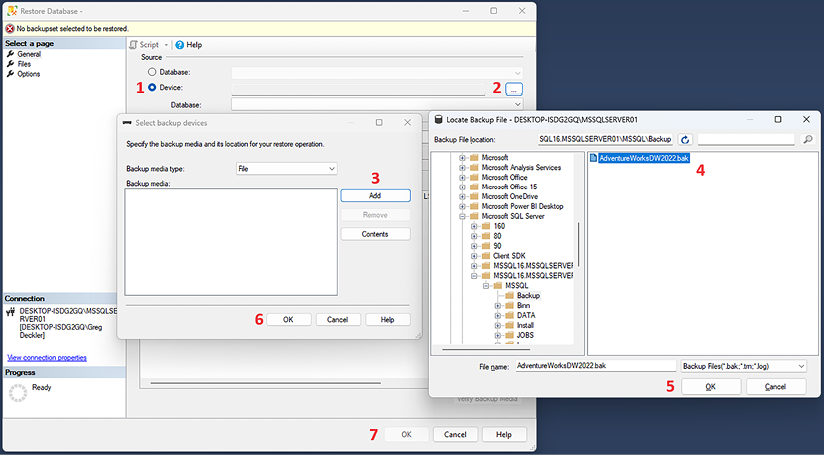
Task: Click OK in Locate Backup File dialog
Action: click(x=711, y=387)
